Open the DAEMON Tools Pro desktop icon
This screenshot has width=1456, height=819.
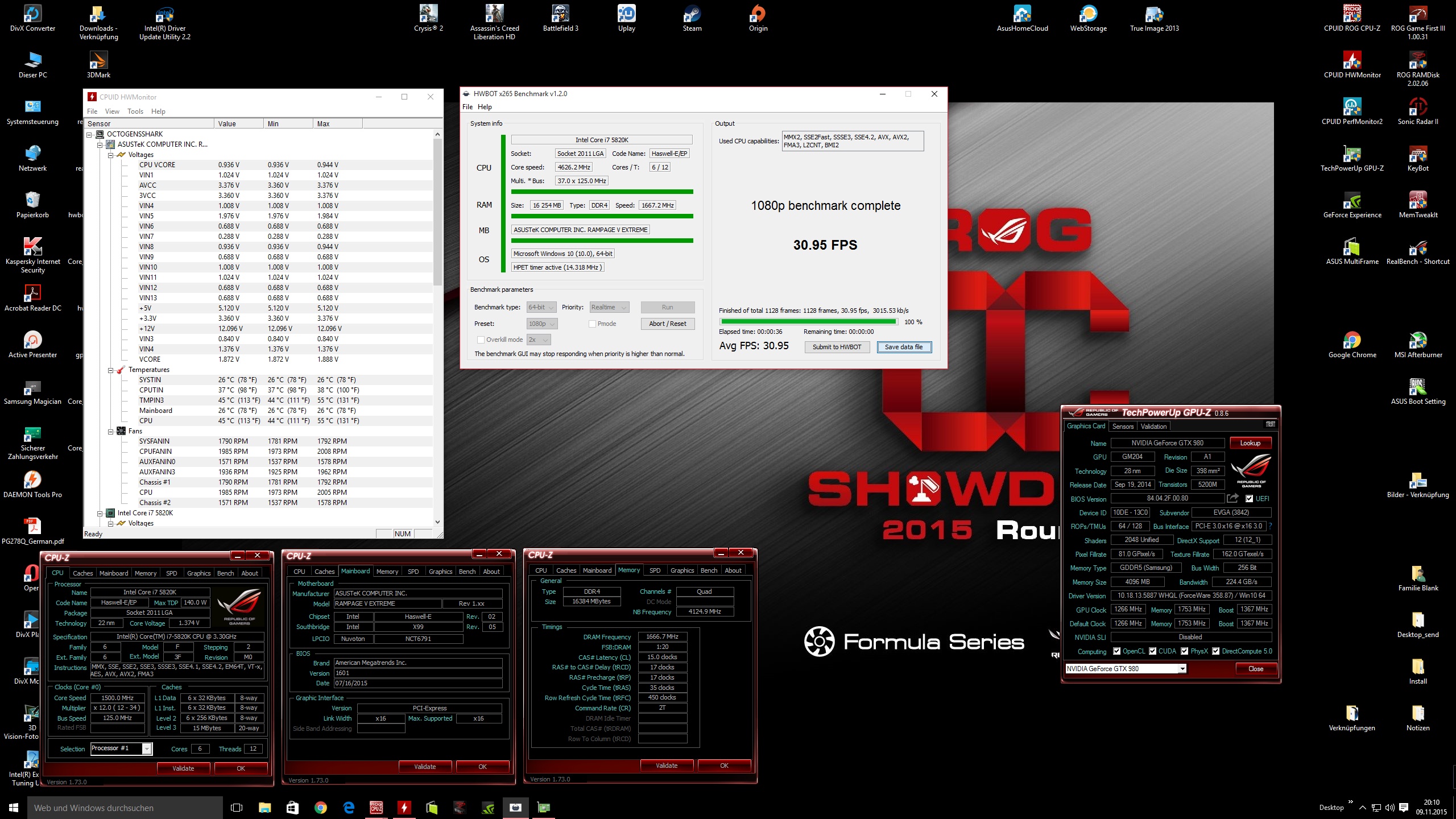coord(32,484)
